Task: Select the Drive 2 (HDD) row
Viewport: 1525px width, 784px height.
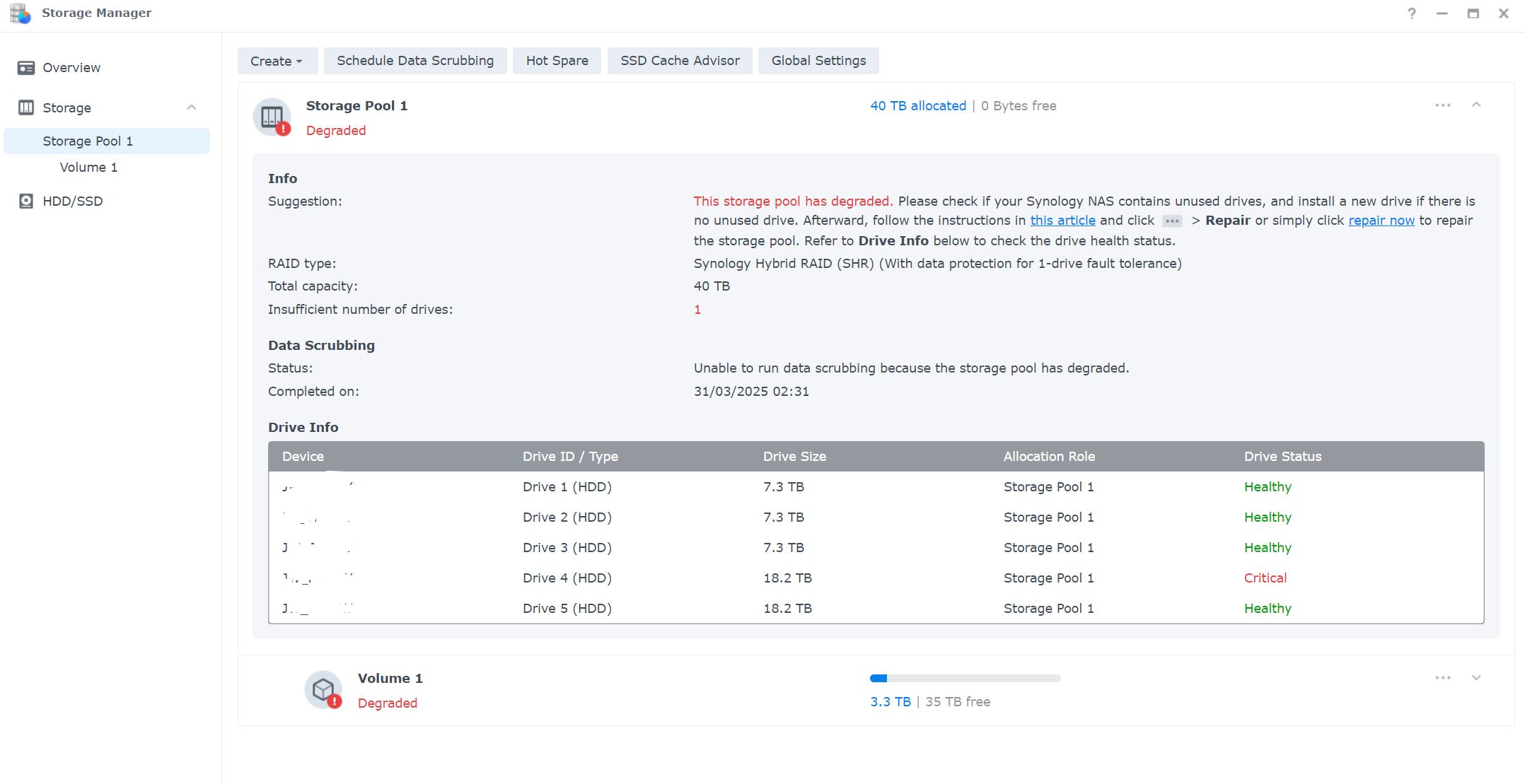Action: pos(876,517)
